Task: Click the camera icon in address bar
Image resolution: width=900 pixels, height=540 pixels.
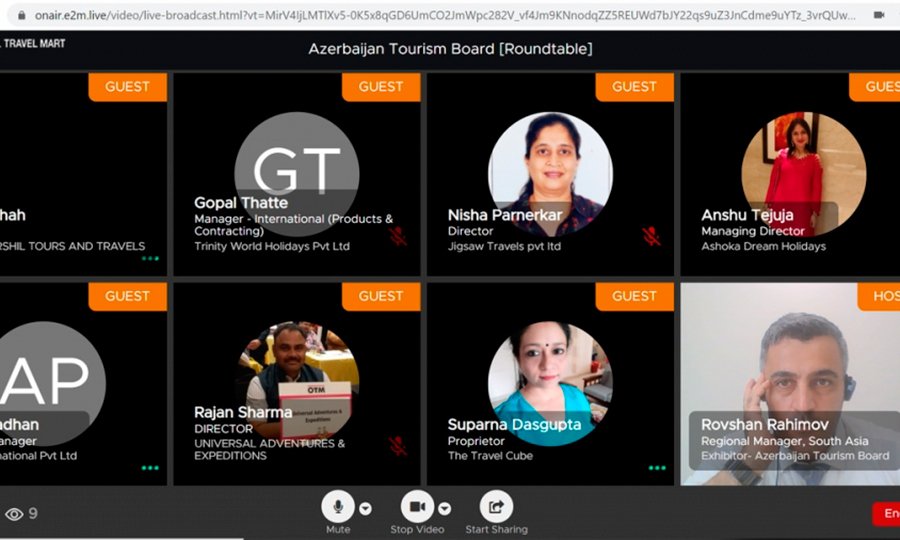Action: coord(879,15)
